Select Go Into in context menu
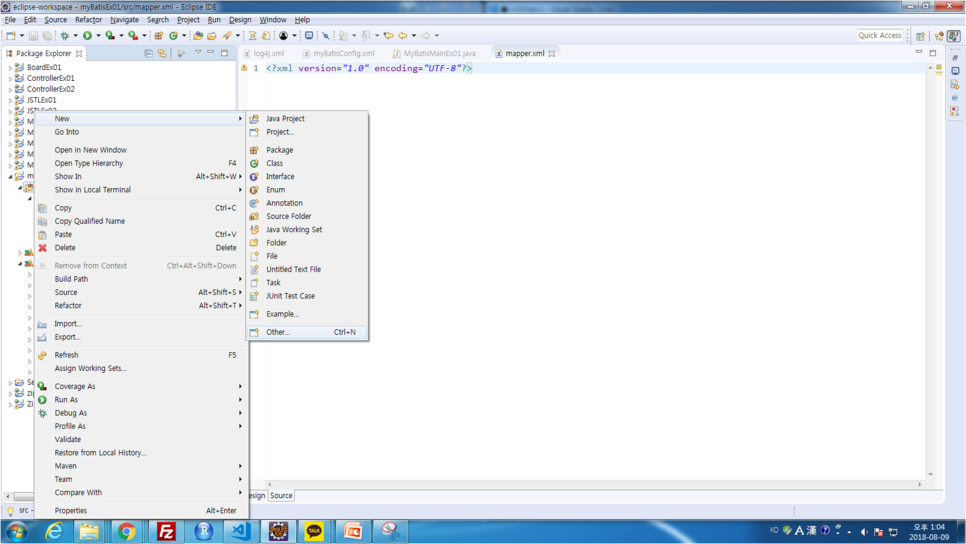This screenshot has width=966, height=544. (x=140, y=132)
